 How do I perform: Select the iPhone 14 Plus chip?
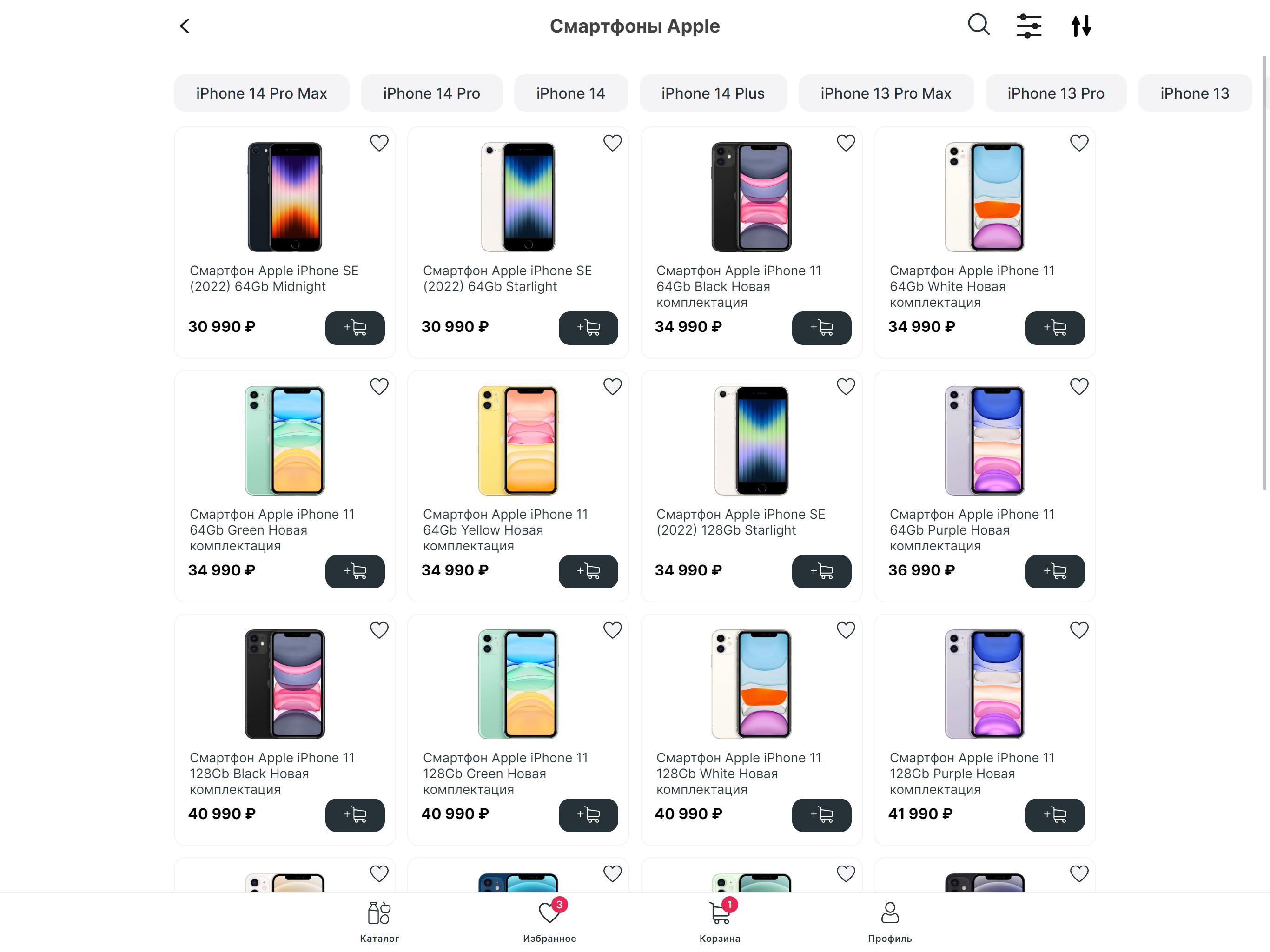point(713,93)
